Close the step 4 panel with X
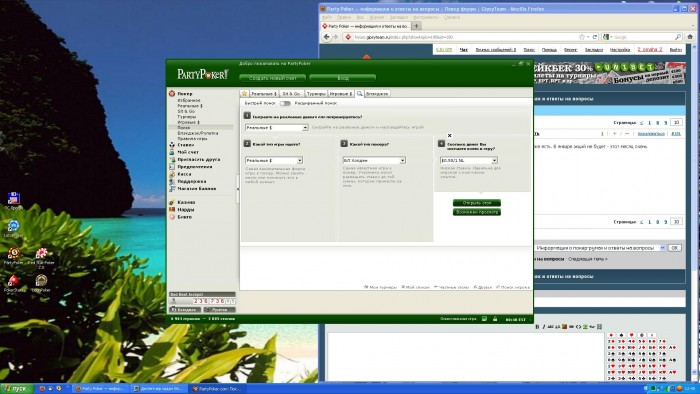The height and width of the screenshot is (394, 700). [x=450, y=135]
